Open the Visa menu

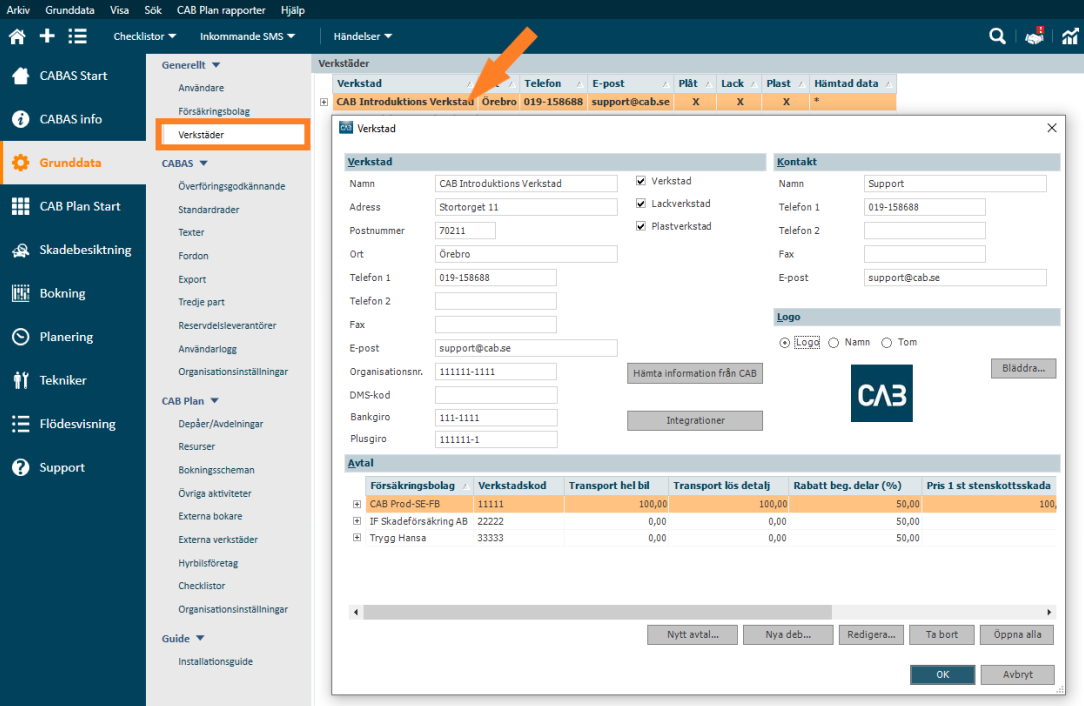coord(119,10)
